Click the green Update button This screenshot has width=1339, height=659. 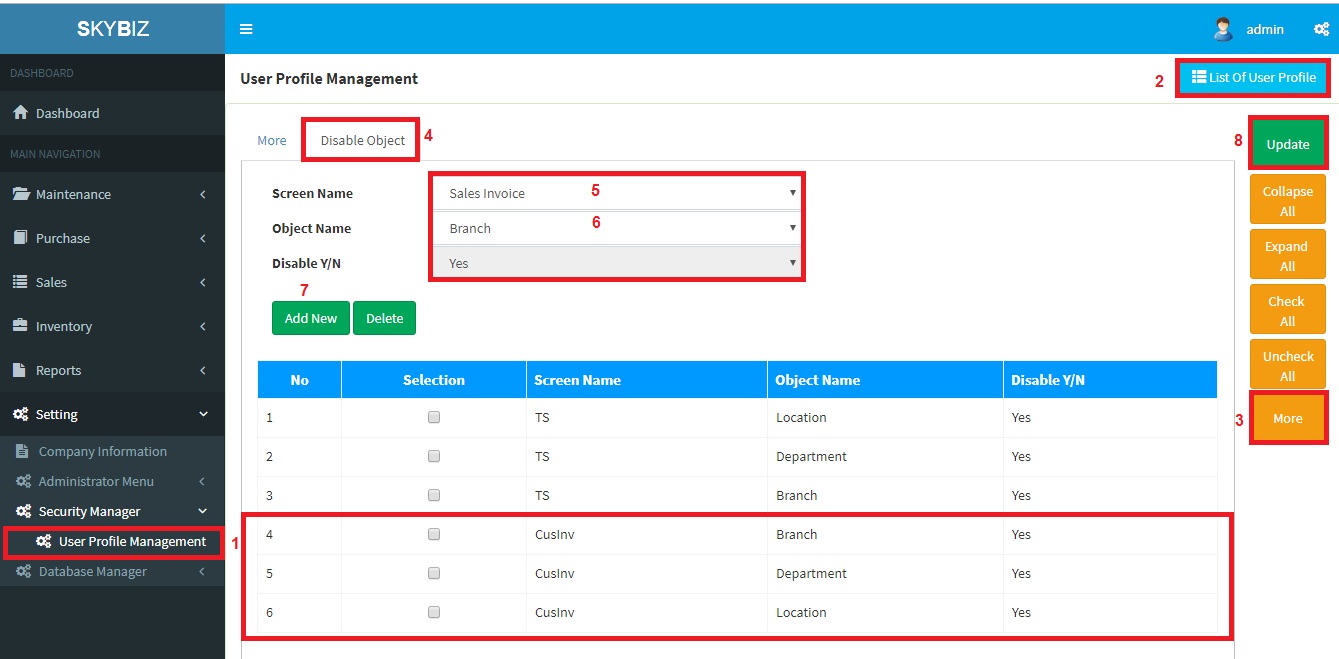pyautogui.click(x=1287, y=144)
